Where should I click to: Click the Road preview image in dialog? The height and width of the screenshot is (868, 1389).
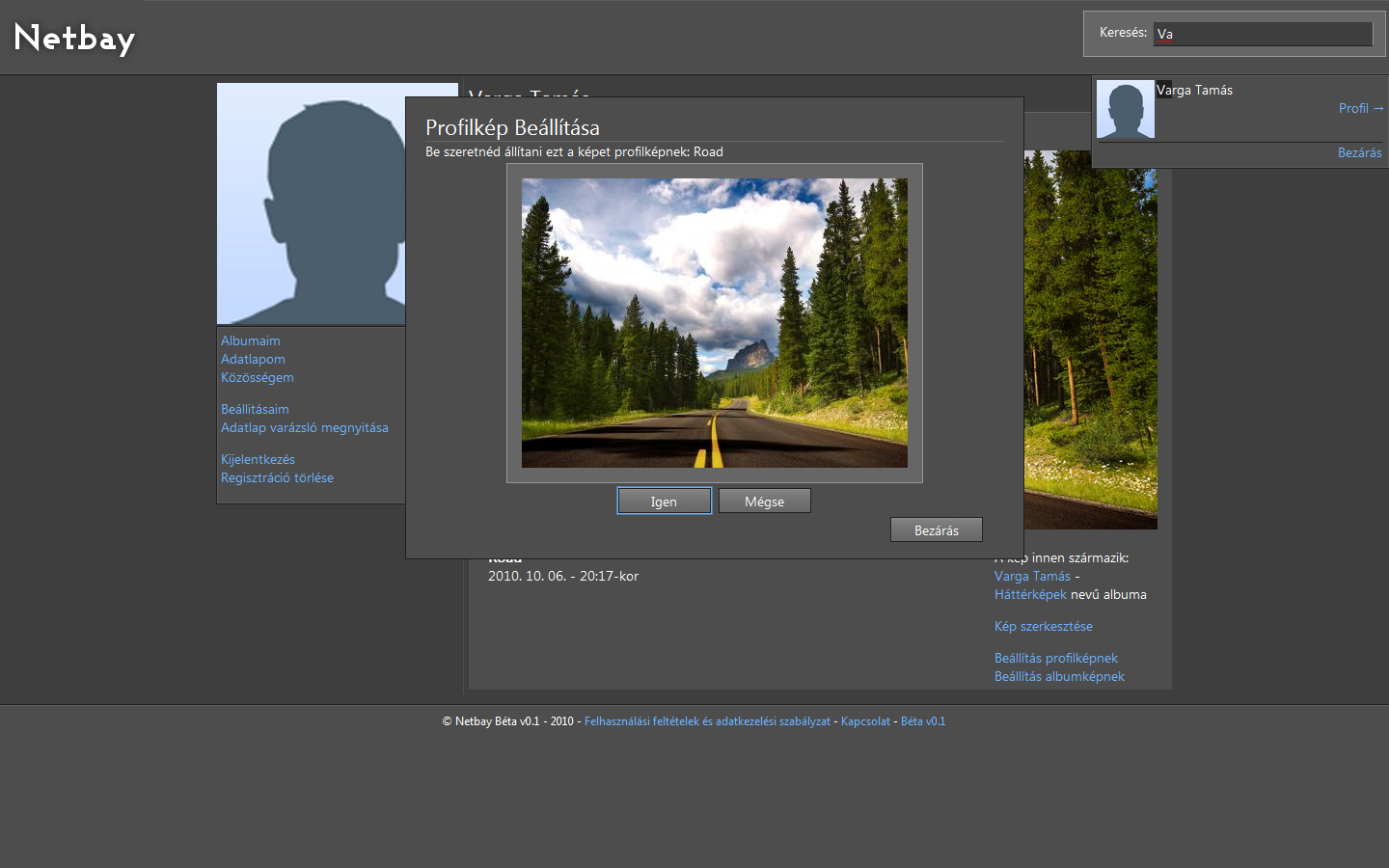click(x=714, y=322)
